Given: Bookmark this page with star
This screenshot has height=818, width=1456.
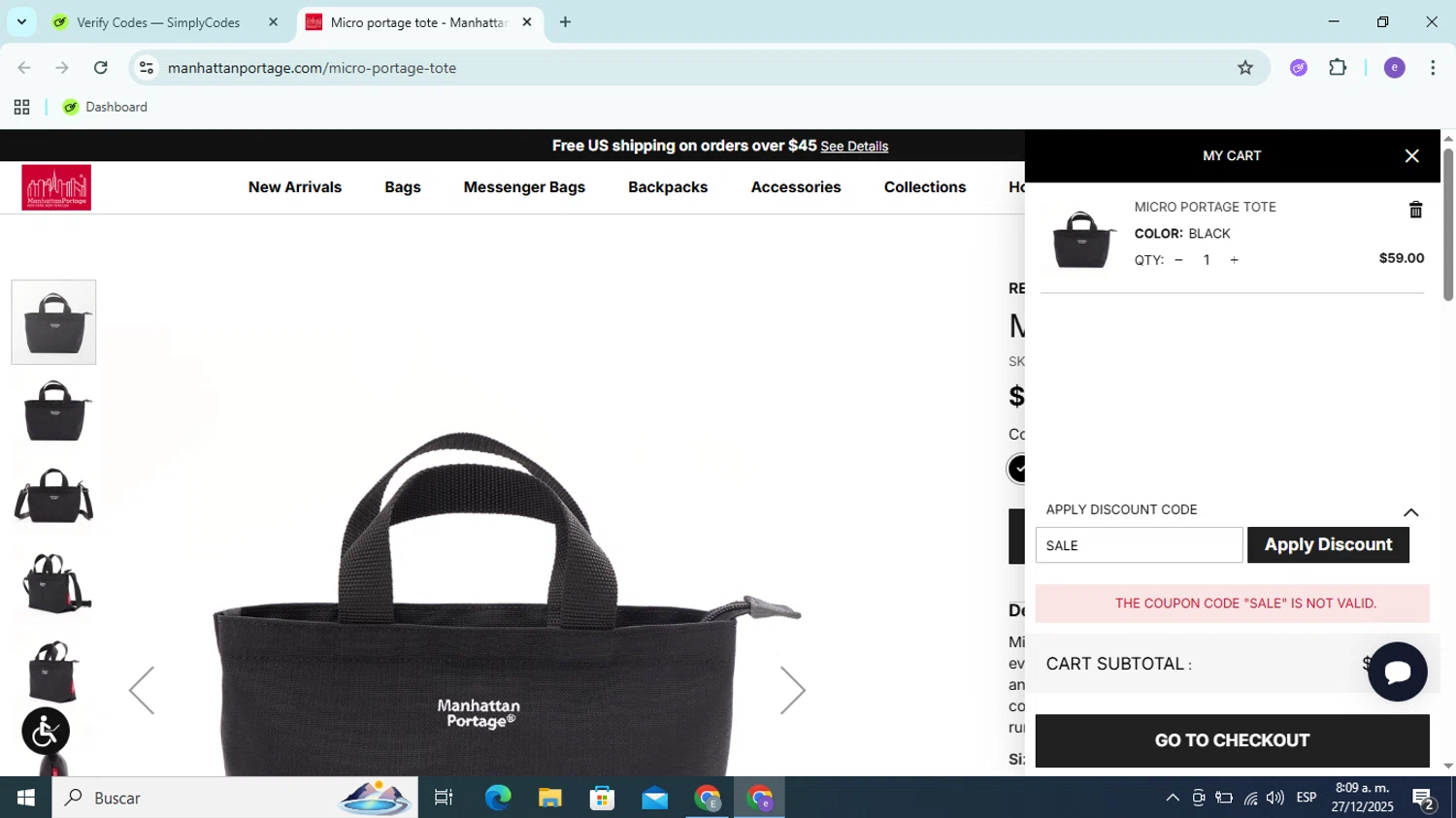Looking at the screenshot, I should point(1245,68).
